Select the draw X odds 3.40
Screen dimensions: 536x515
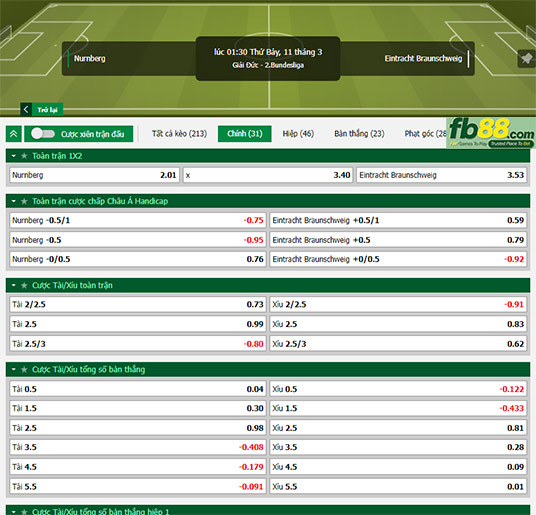coord(268,175)
